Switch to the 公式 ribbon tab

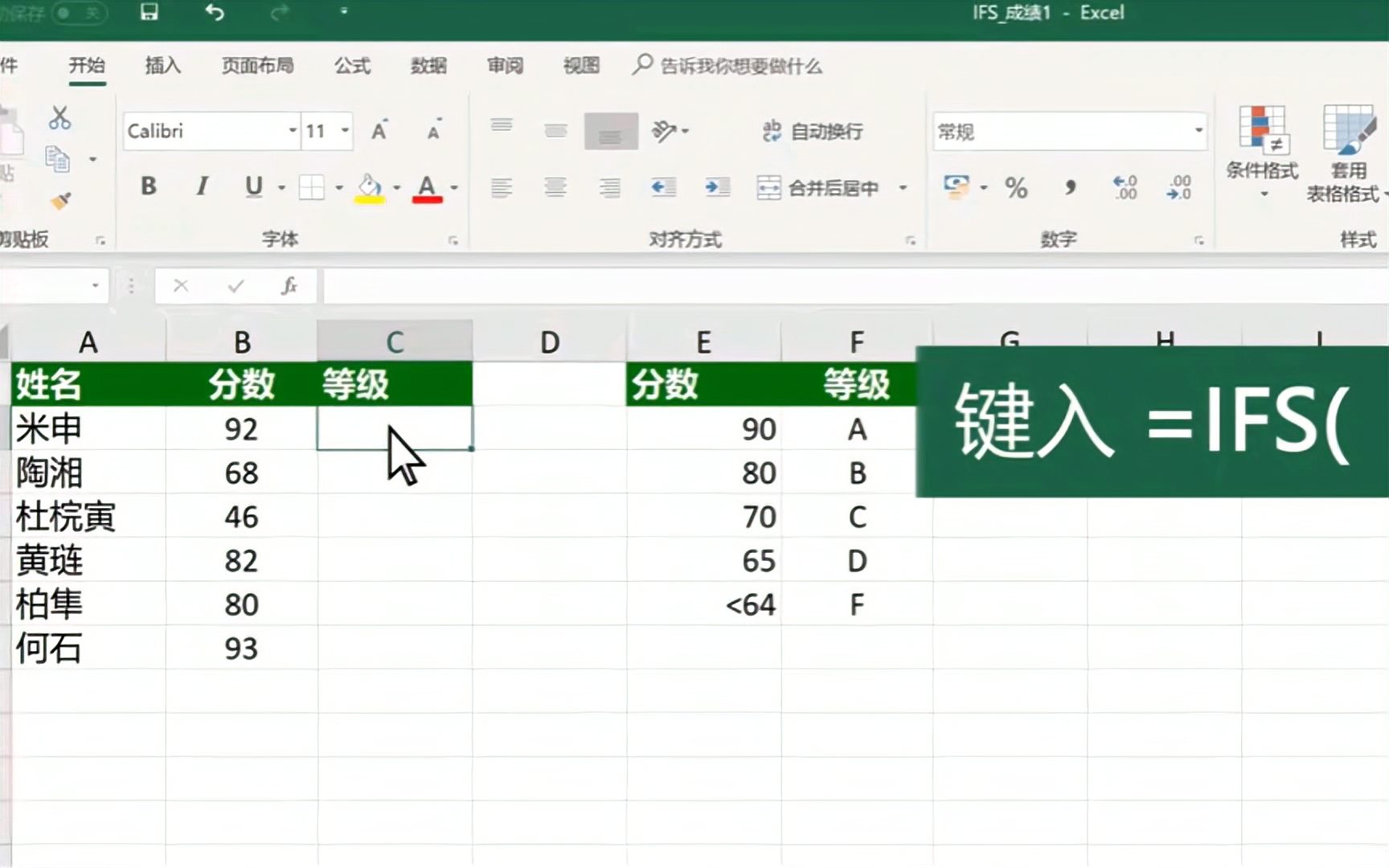[x=351, y=66]
